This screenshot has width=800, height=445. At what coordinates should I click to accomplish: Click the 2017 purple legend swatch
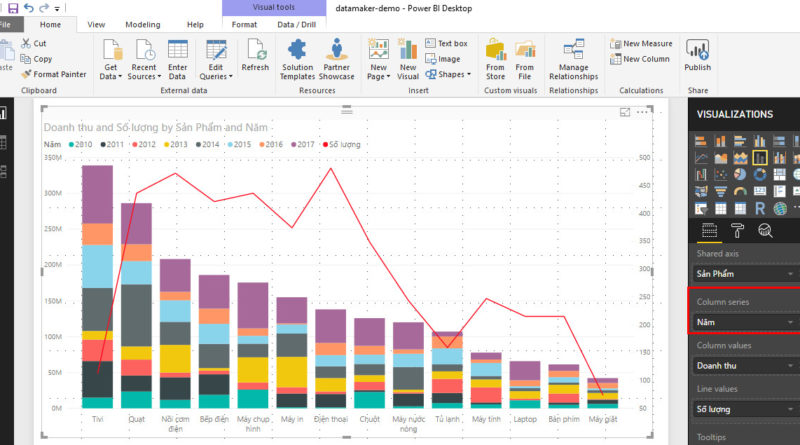(x=295, y=145)
